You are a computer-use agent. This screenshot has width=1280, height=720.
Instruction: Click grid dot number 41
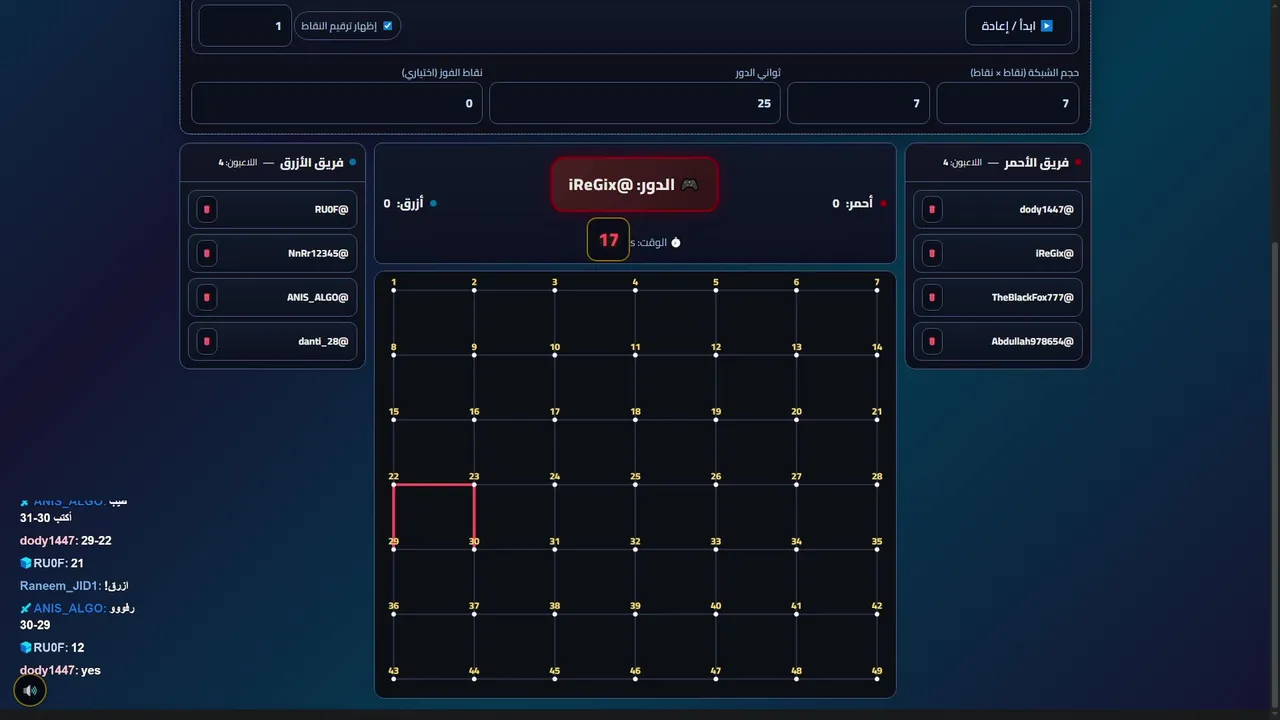coord(796,614)
